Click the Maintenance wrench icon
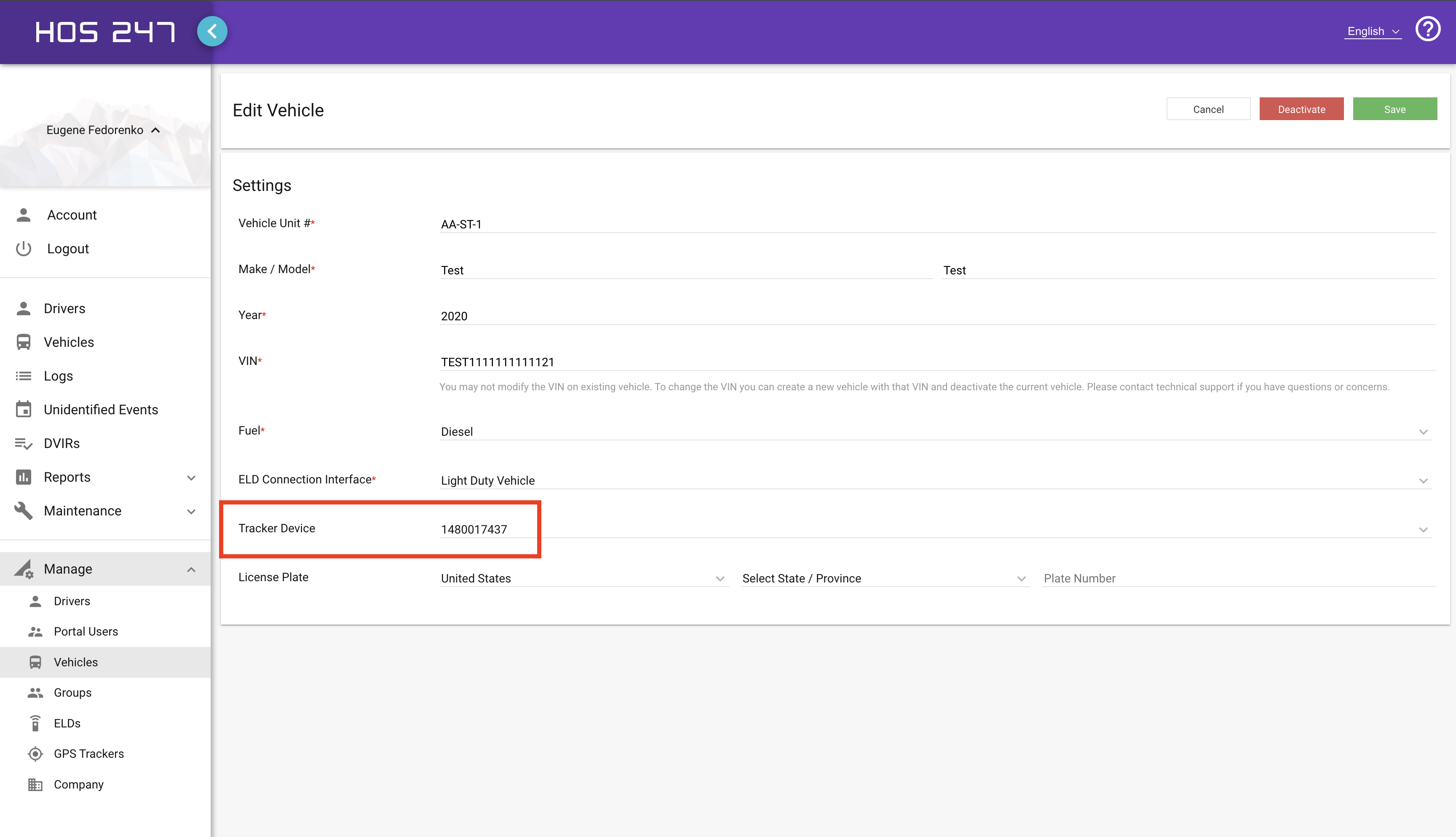Screen dimensions: 1456x837 coord(24,511)
